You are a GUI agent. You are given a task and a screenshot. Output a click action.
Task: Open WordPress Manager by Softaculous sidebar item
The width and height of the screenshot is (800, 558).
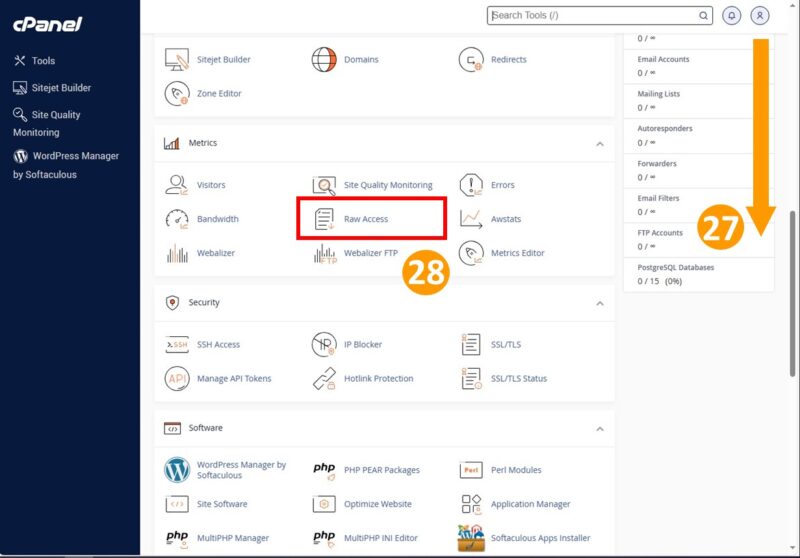(x=66, y=165)
